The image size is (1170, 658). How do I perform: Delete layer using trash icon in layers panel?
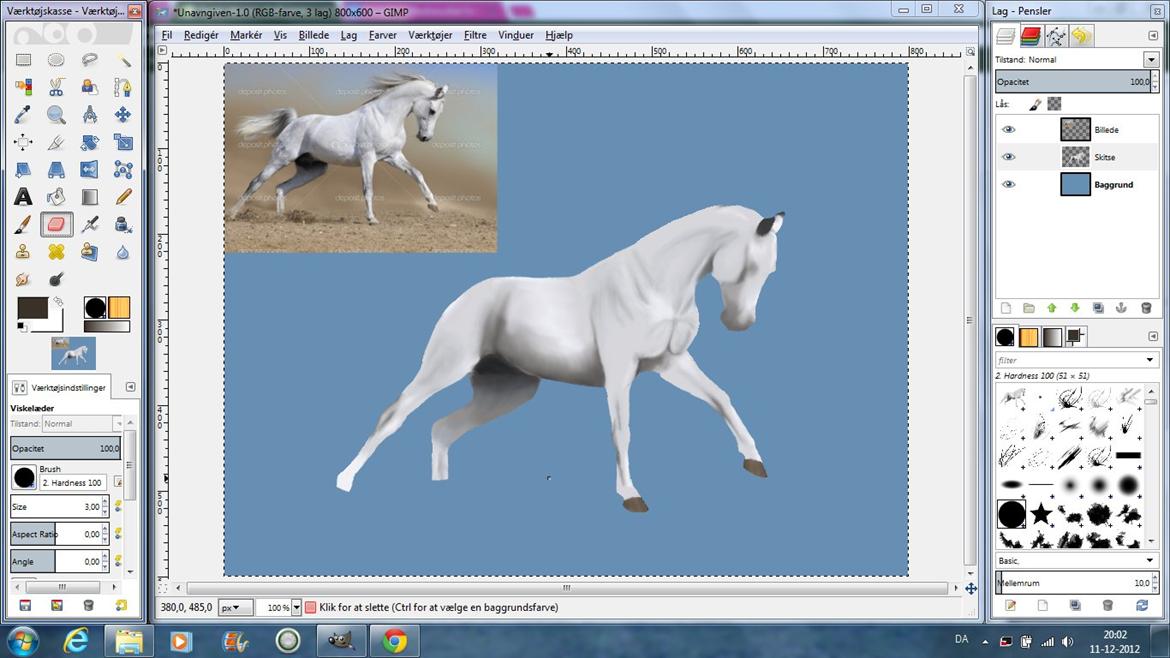(1144, 308)
